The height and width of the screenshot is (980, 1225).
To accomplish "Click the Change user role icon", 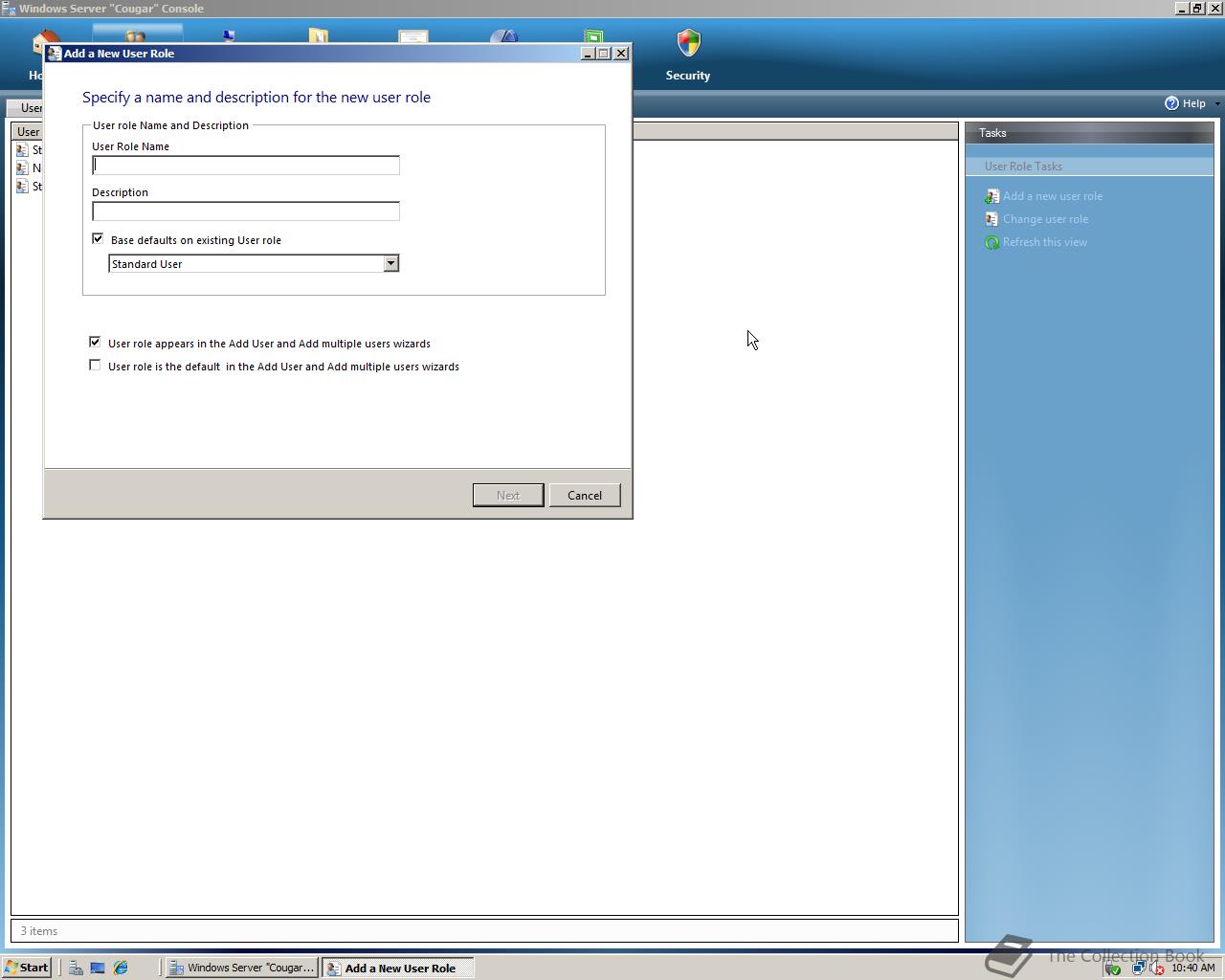I will pyautogui.click(x=992, y=219).
